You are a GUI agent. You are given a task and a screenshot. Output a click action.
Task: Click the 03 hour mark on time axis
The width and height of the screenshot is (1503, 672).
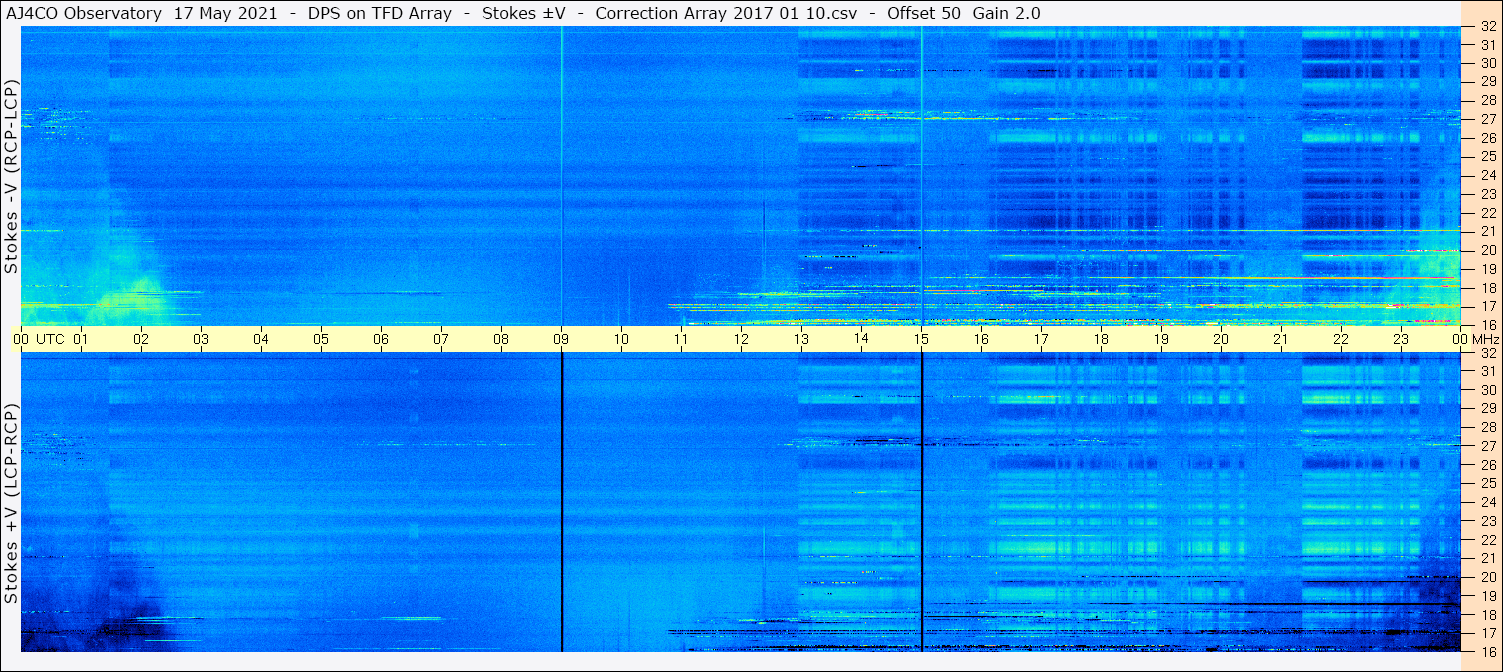tap(201, 339)
